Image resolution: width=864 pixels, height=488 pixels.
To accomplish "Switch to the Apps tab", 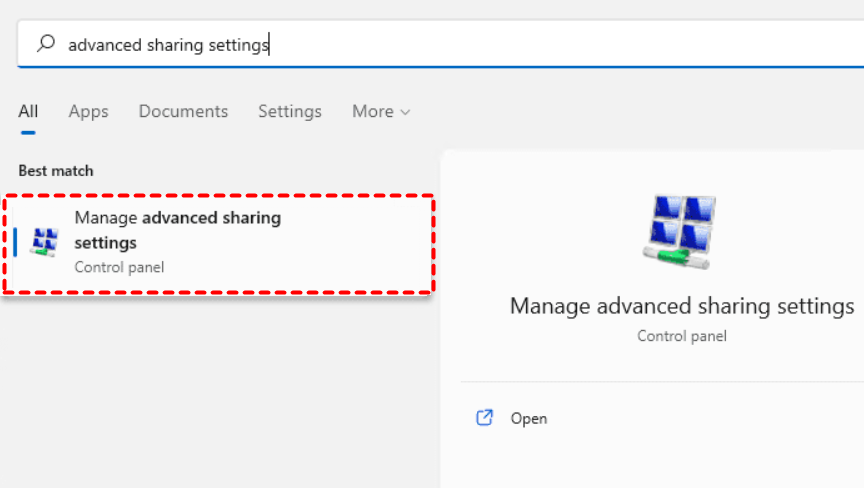I will [88, 112].
